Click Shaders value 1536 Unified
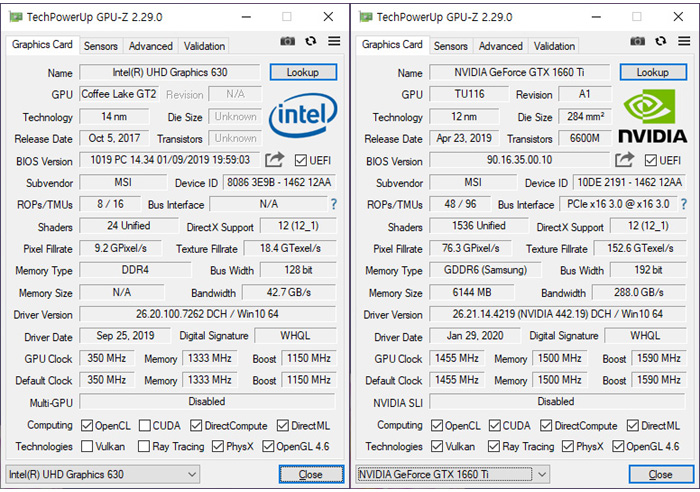The width and height of the screenshot is (700, 492). click(x=479, y=226)
